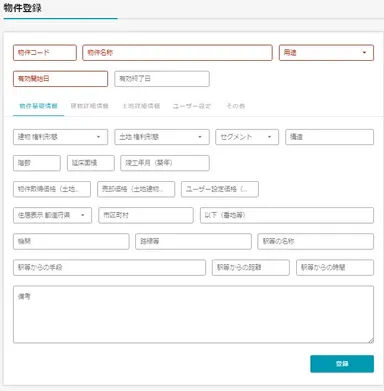Focus the 売却価格 field
384x391 pixels.
tap(136, 189)
